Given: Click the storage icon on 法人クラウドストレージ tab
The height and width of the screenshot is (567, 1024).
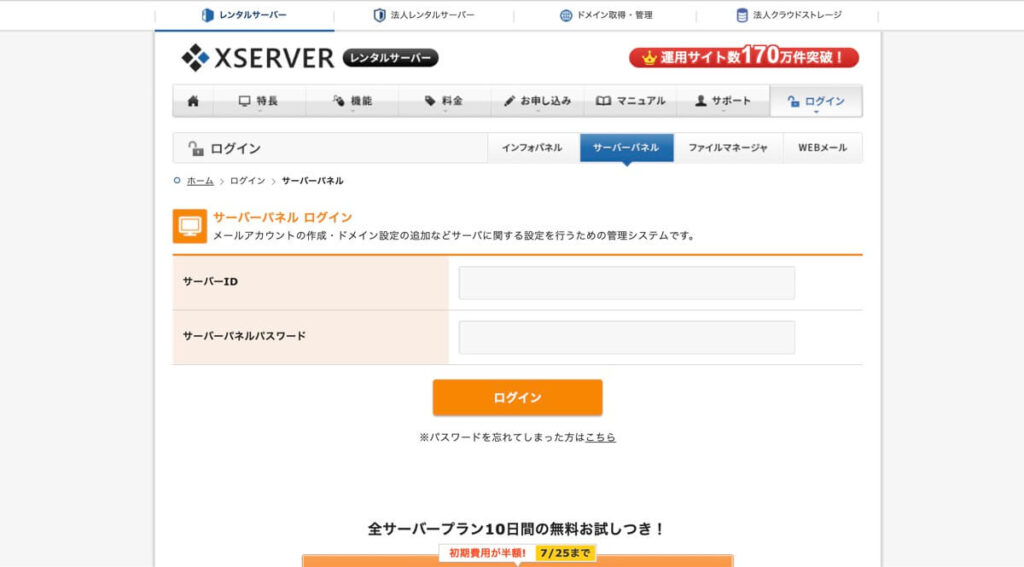Looking at the screenshot, I should 742,15.
